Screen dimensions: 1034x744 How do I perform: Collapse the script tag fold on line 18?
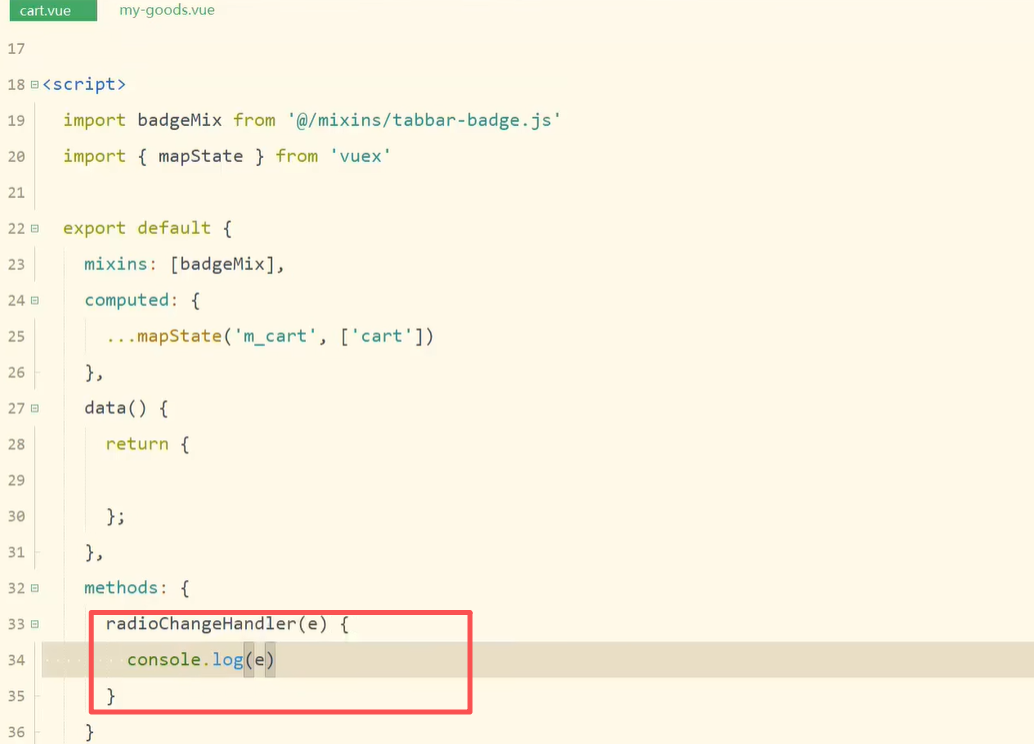[35, 85]
